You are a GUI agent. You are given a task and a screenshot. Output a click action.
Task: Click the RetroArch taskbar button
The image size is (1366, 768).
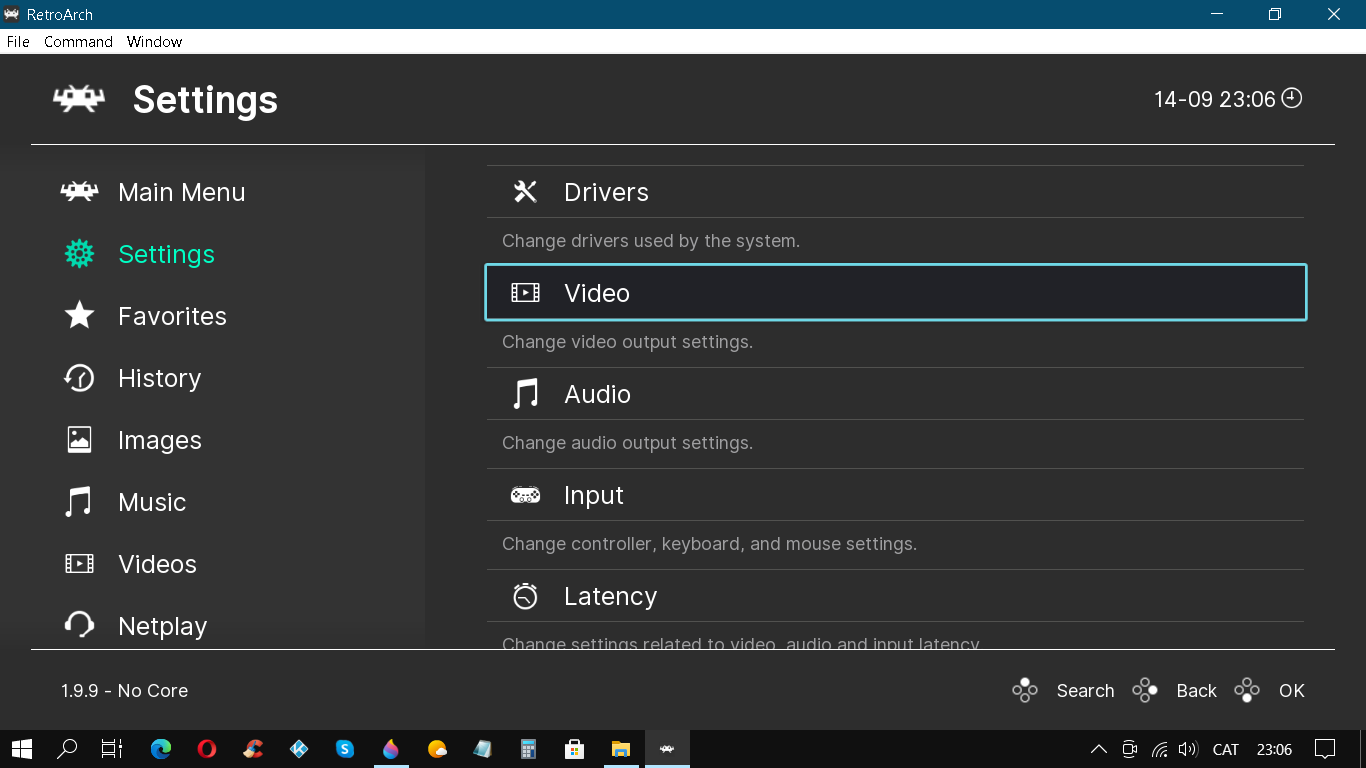point(667,748)
